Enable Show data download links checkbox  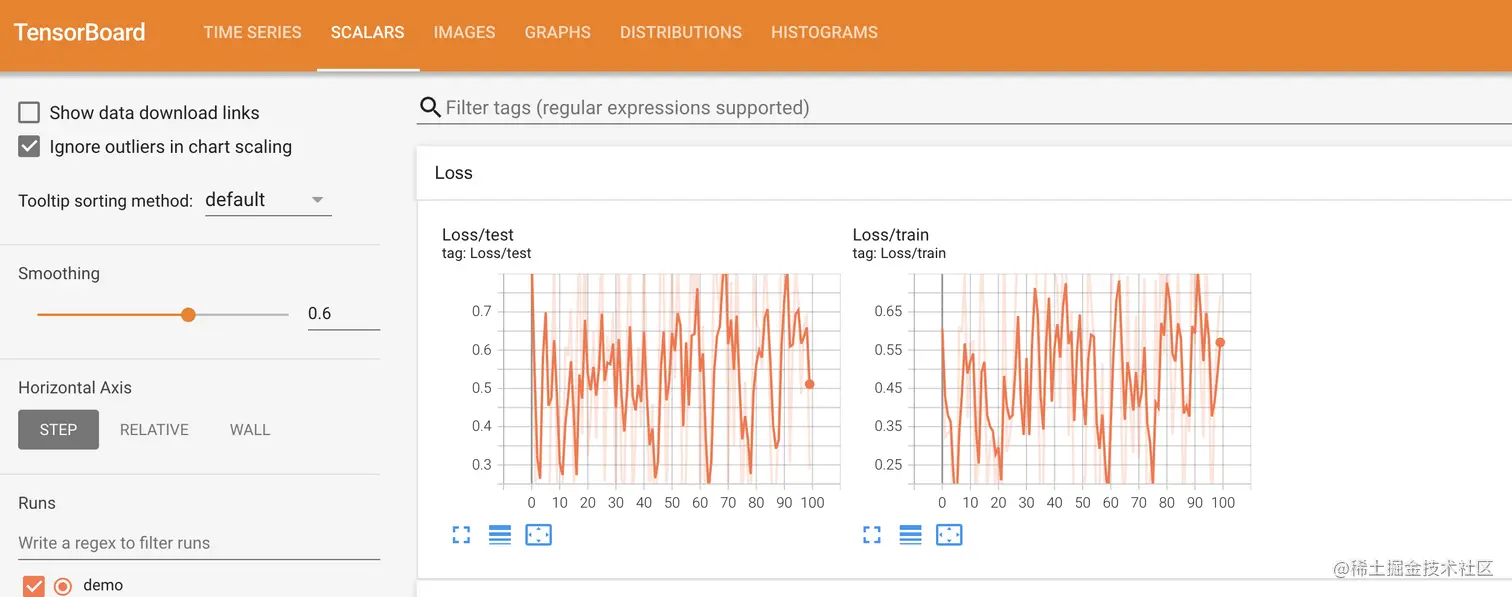29,112
